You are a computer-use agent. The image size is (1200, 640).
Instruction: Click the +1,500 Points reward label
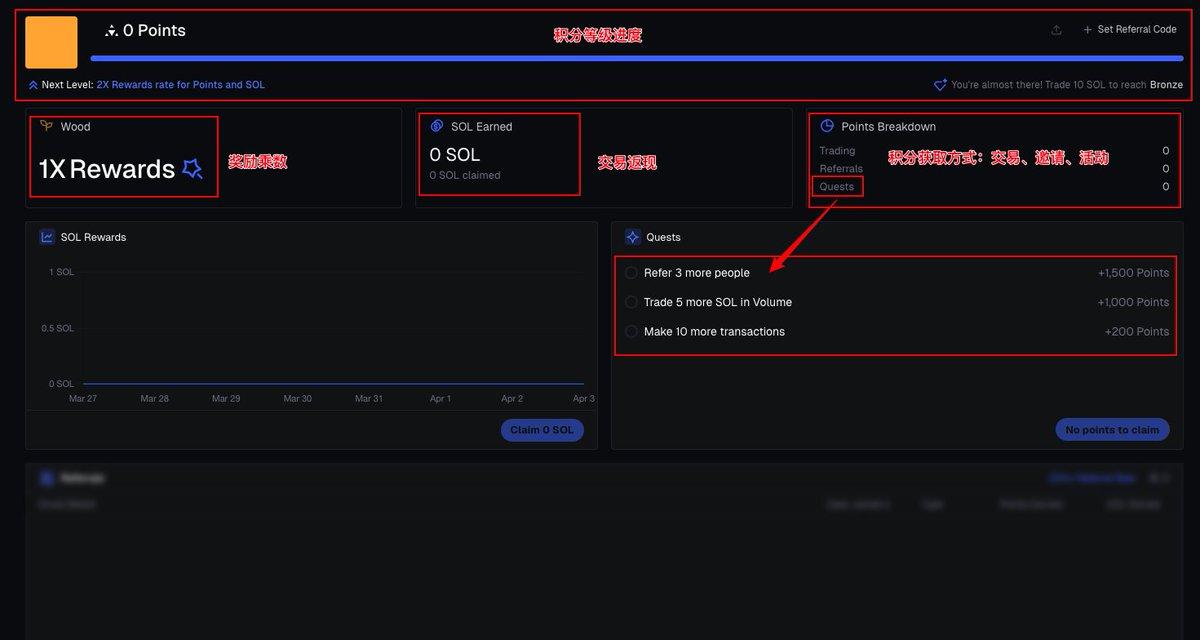pyautogui.click(x=1133, y=273)
